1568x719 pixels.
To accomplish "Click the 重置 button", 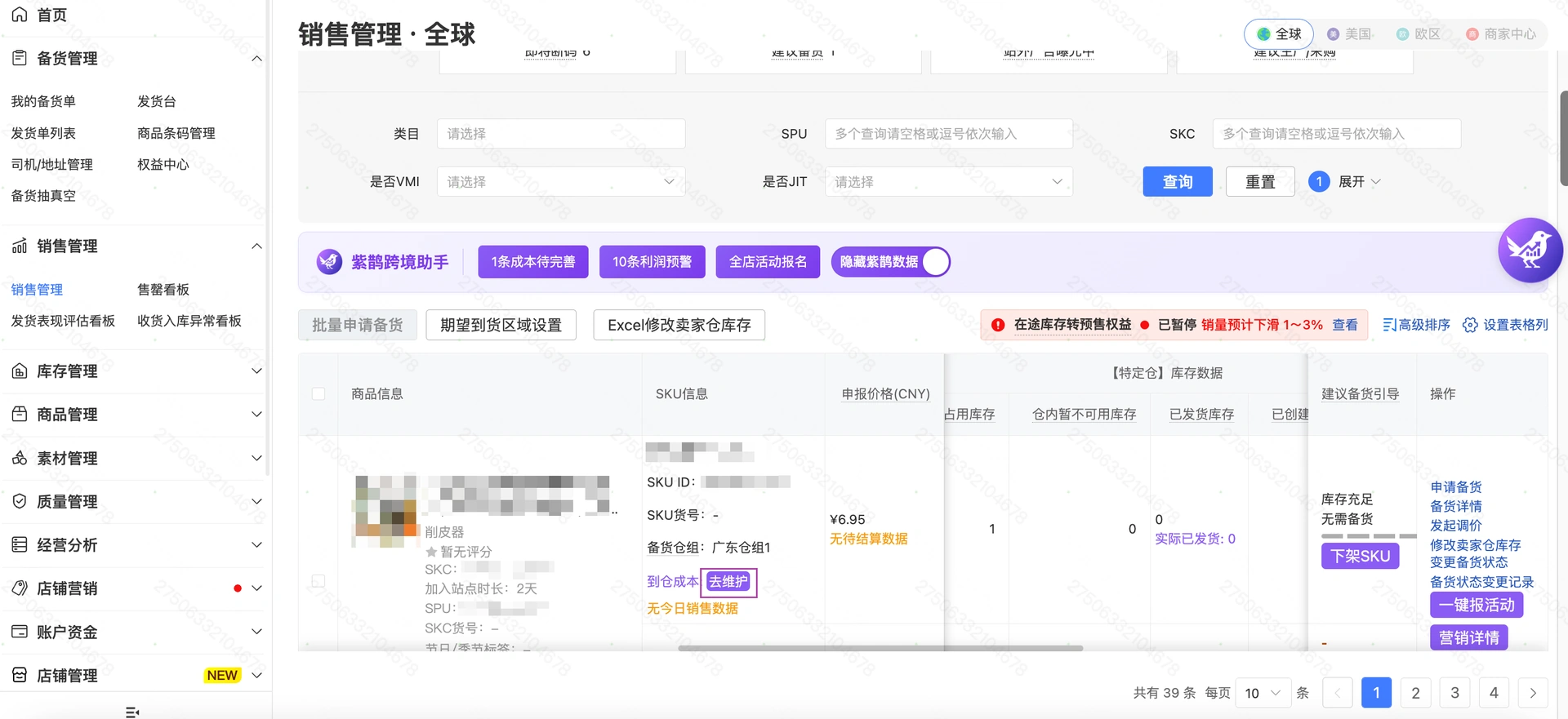I will tap(1260, 181).
